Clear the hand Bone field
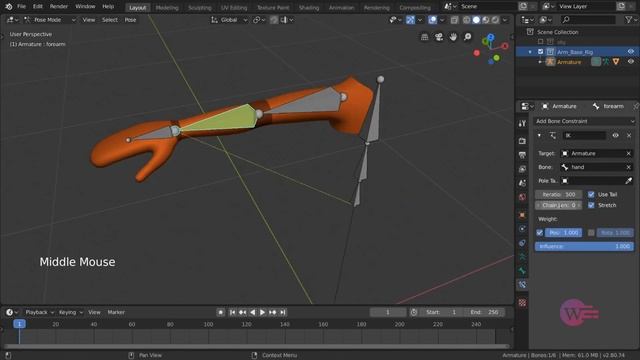This screenshot has width=640, height=360. [629, 167]
